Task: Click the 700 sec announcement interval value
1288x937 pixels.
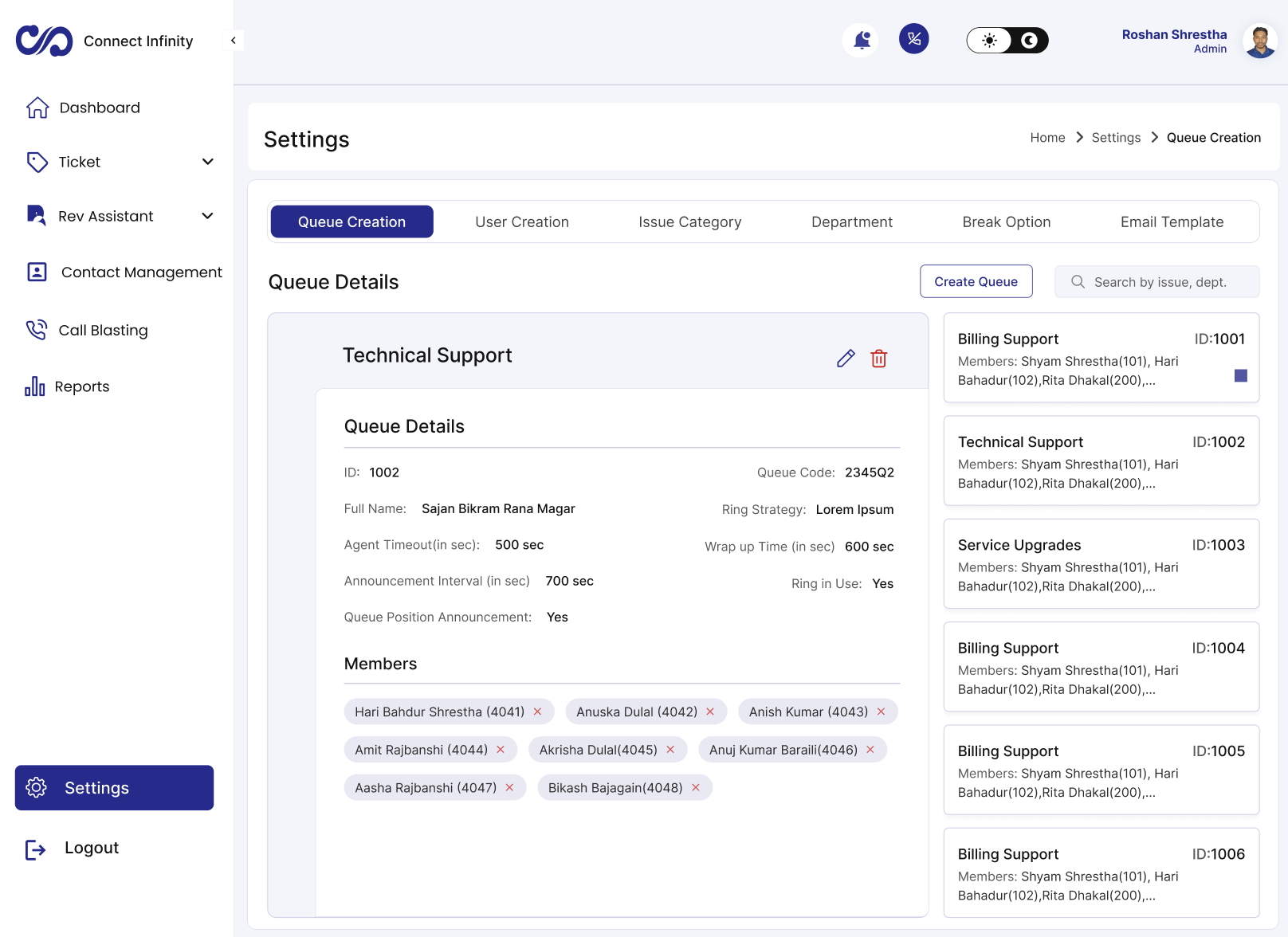Action: pos(569,581)
